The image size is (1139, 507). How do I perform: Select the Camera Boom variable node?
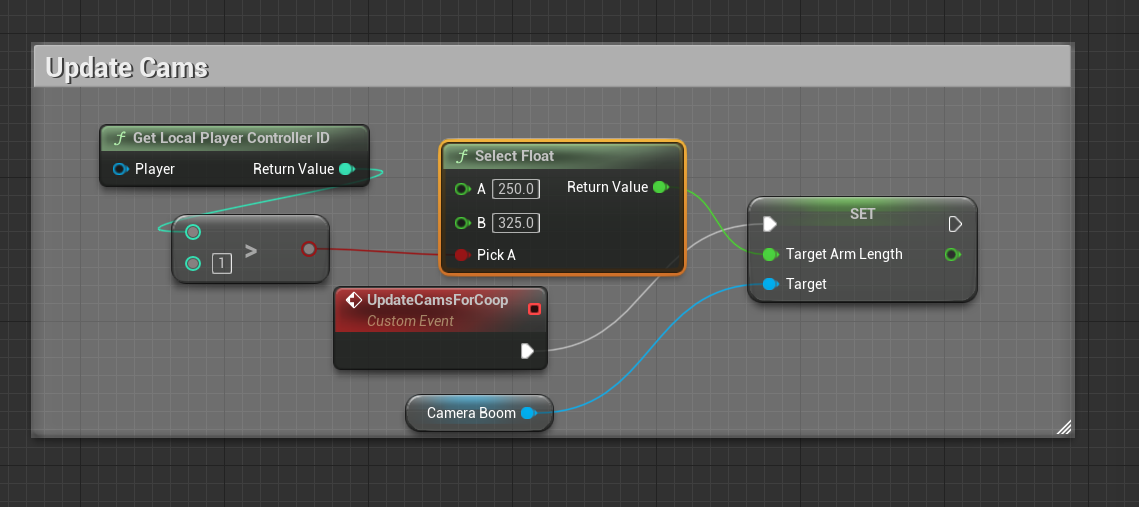[479, 413]
